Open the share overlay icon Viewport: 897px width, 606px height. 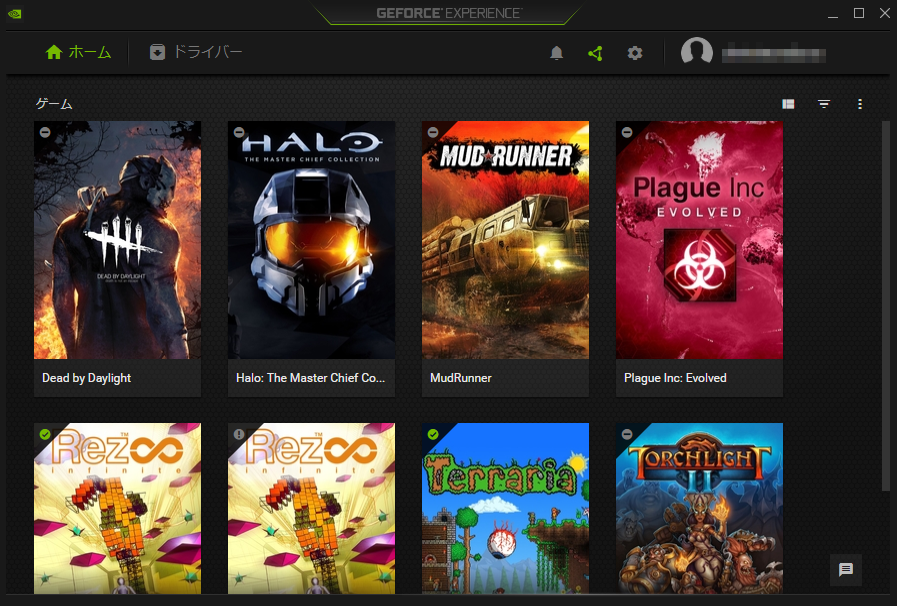click(595, 53)
